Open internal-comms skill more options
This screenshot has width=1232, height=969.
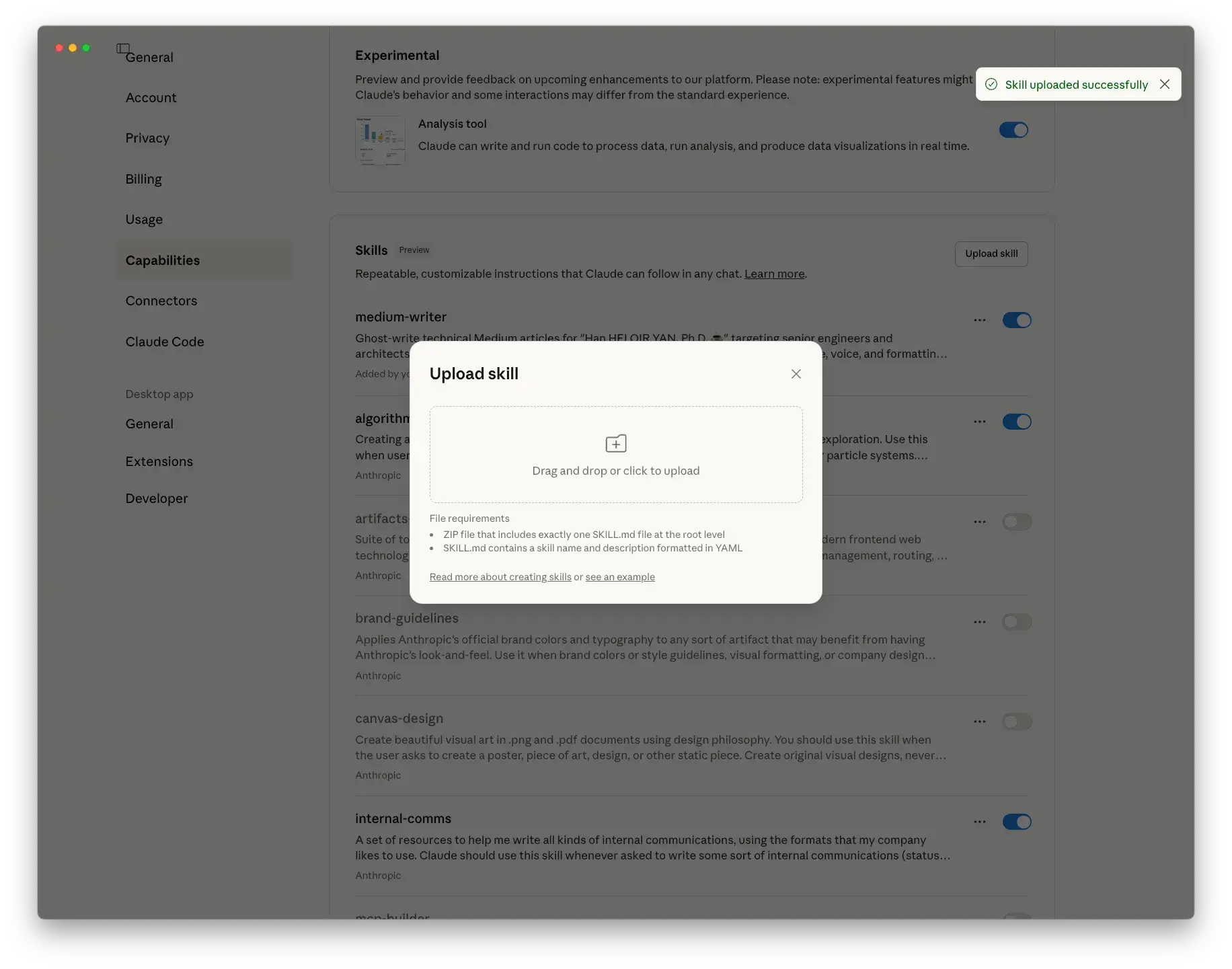pyautogui.click(x=979, y=822)
